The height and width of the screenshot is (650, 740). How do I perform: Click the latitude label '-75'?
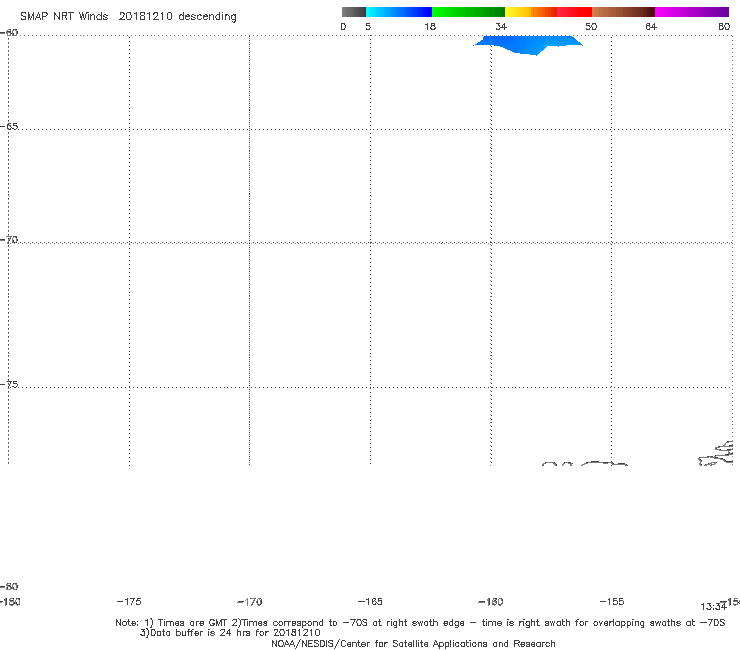pyautogui.click(x=9, y=384)
